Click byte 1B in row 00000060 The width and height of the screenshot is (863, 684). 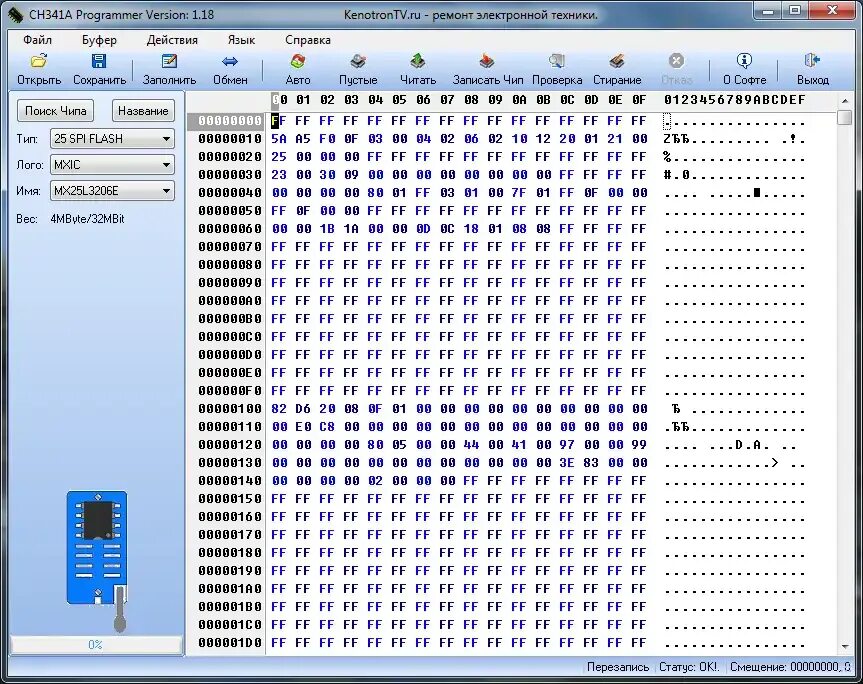click(327, 228)
